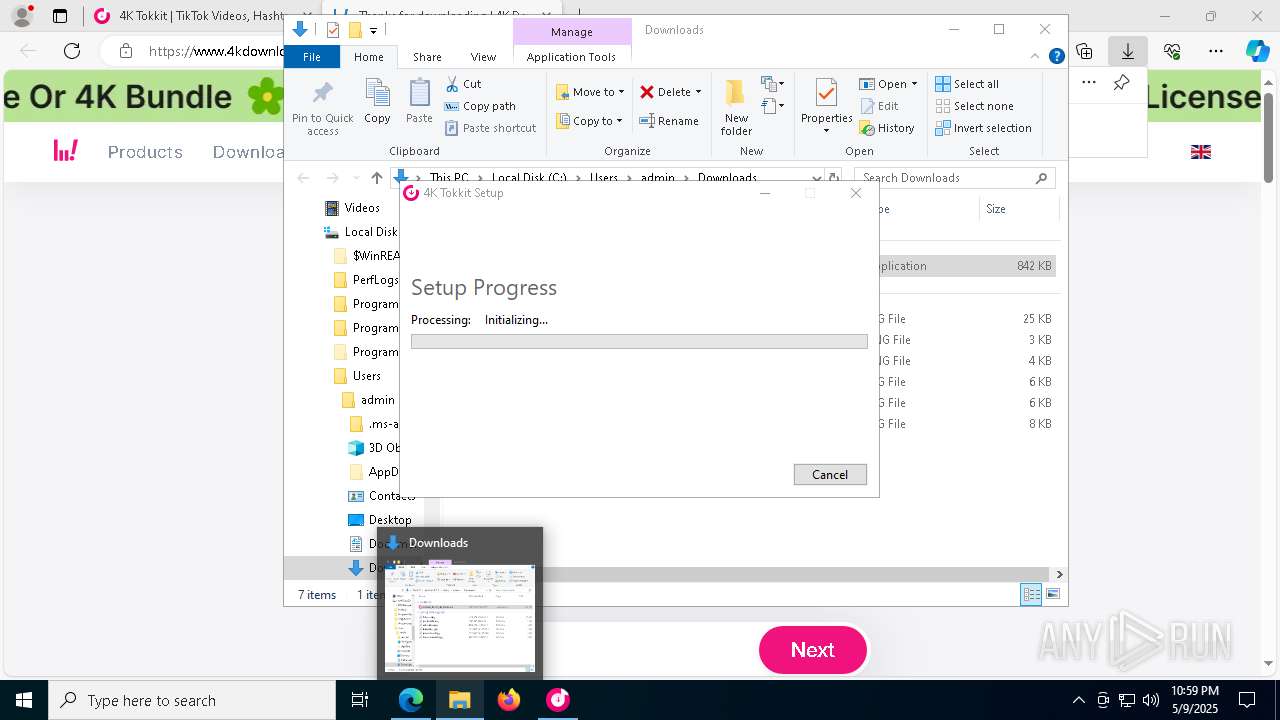The width and height of the screenshot is (1280, 720).
Task: Click the pink Next button
Action: [813, 650]
